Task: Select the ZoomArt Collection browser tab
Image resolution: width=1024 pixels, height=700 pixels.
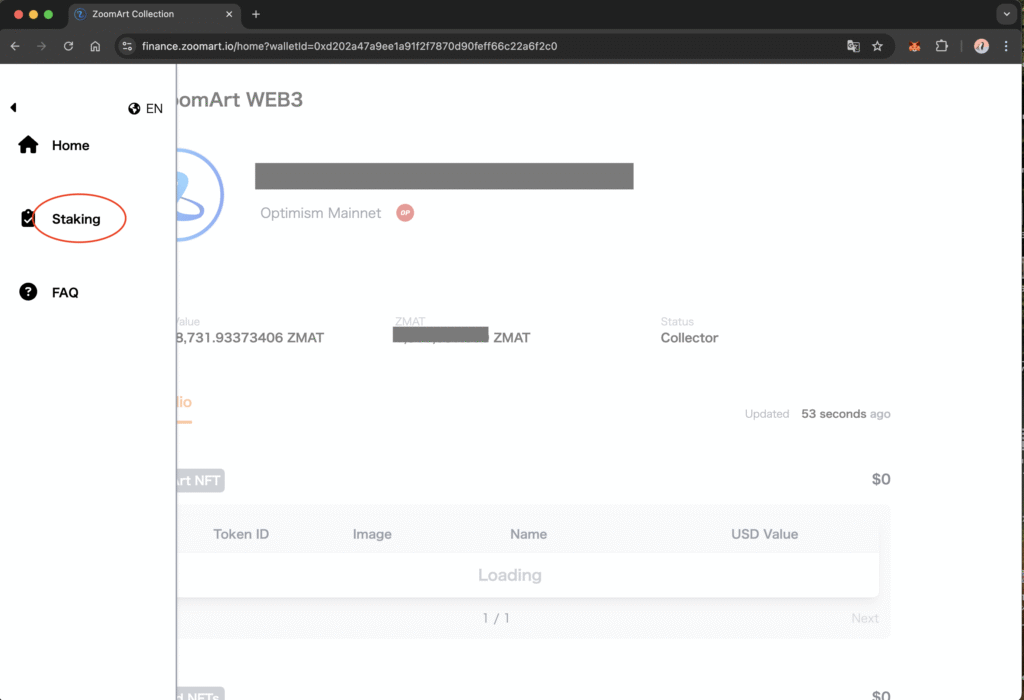Action: pos(150,14)
